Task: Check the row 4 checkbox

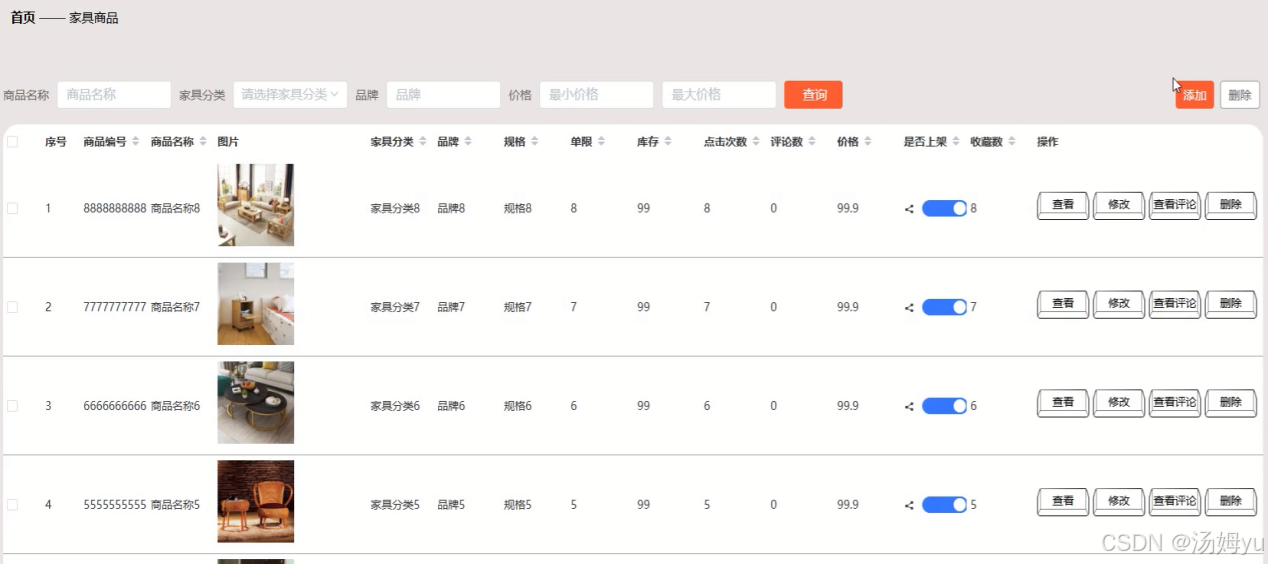Action: tap(13, 505)
